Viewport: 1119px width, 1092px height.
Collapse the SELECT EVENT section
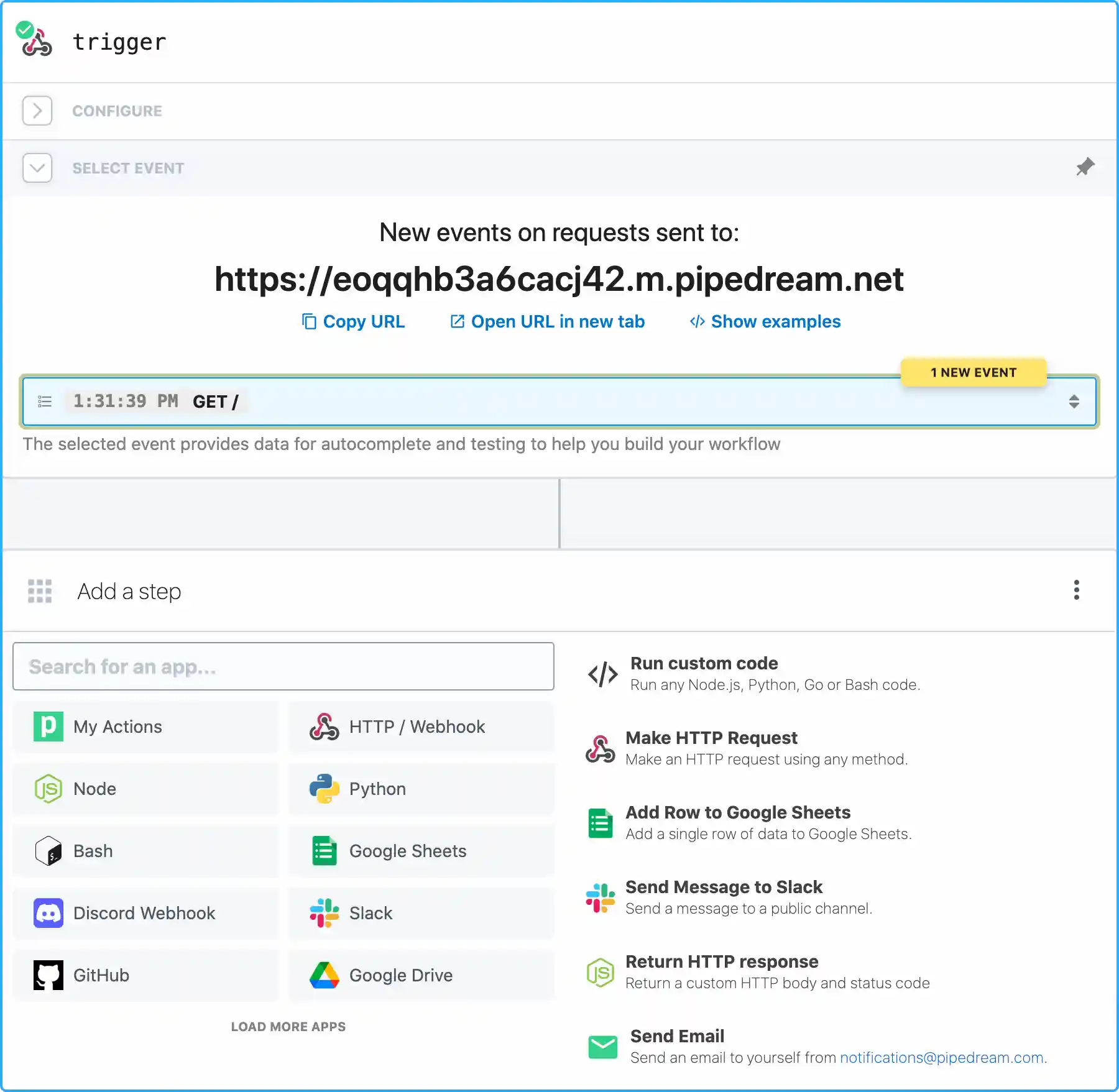pyautogui.click(x=37, y=168)
